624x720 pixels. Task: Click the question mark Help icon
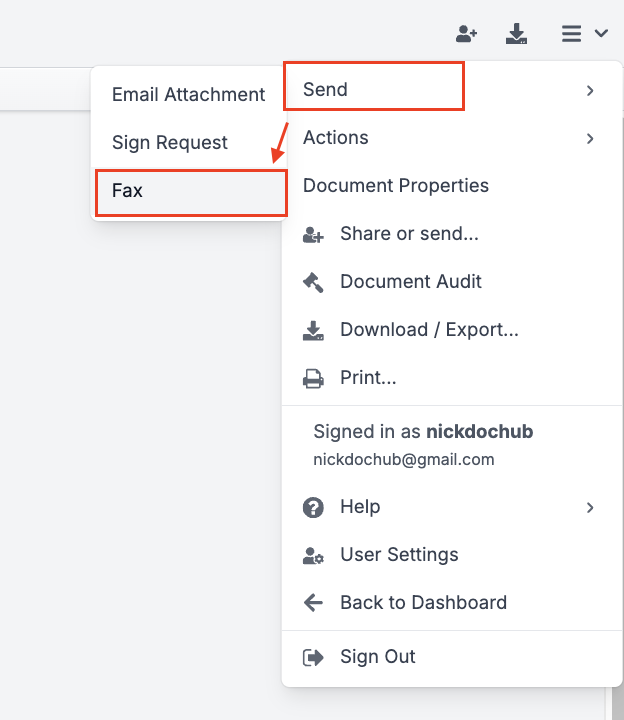pyautogui.click(x=313, y=507)
